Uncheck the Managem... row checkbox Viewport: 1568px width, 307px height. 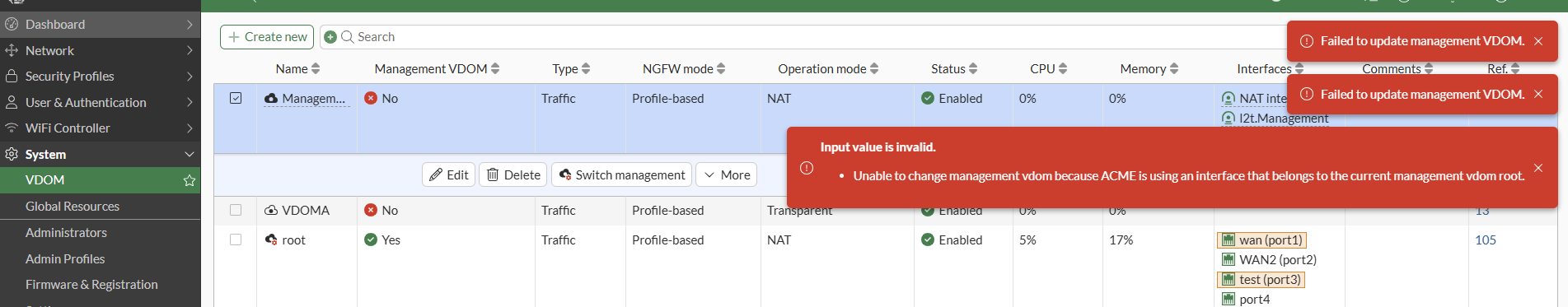236,98
